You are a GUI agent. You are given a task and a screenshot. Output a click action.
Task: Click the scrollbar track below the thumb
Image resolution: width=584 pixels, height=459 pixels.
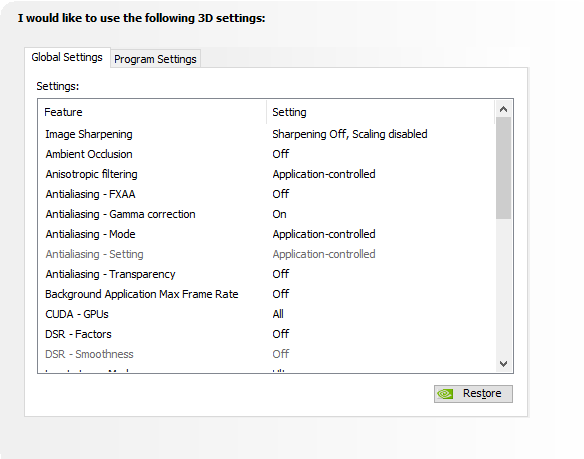click(x=504, y=287)
